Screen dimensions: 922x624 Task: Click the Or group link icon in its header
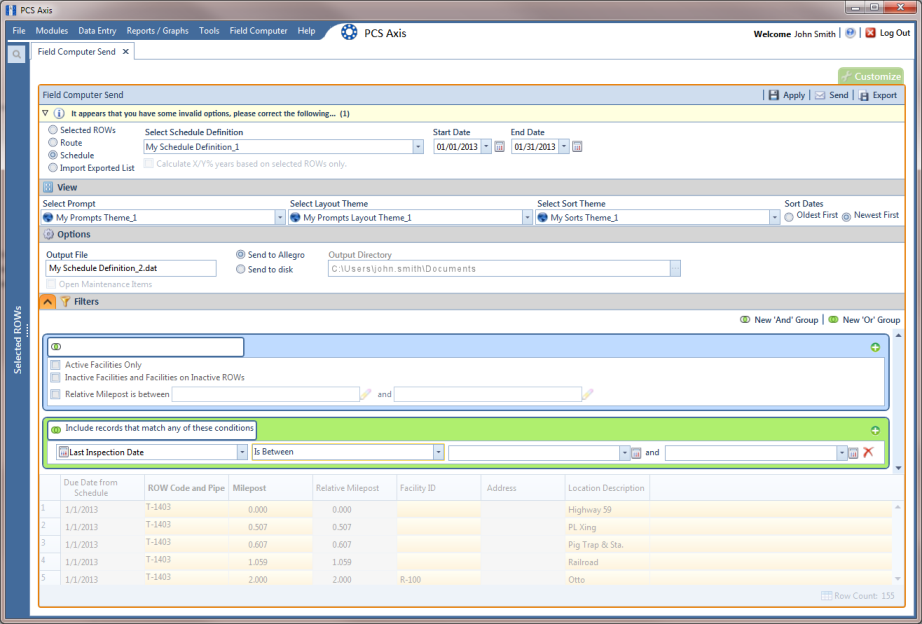(56, 430)
